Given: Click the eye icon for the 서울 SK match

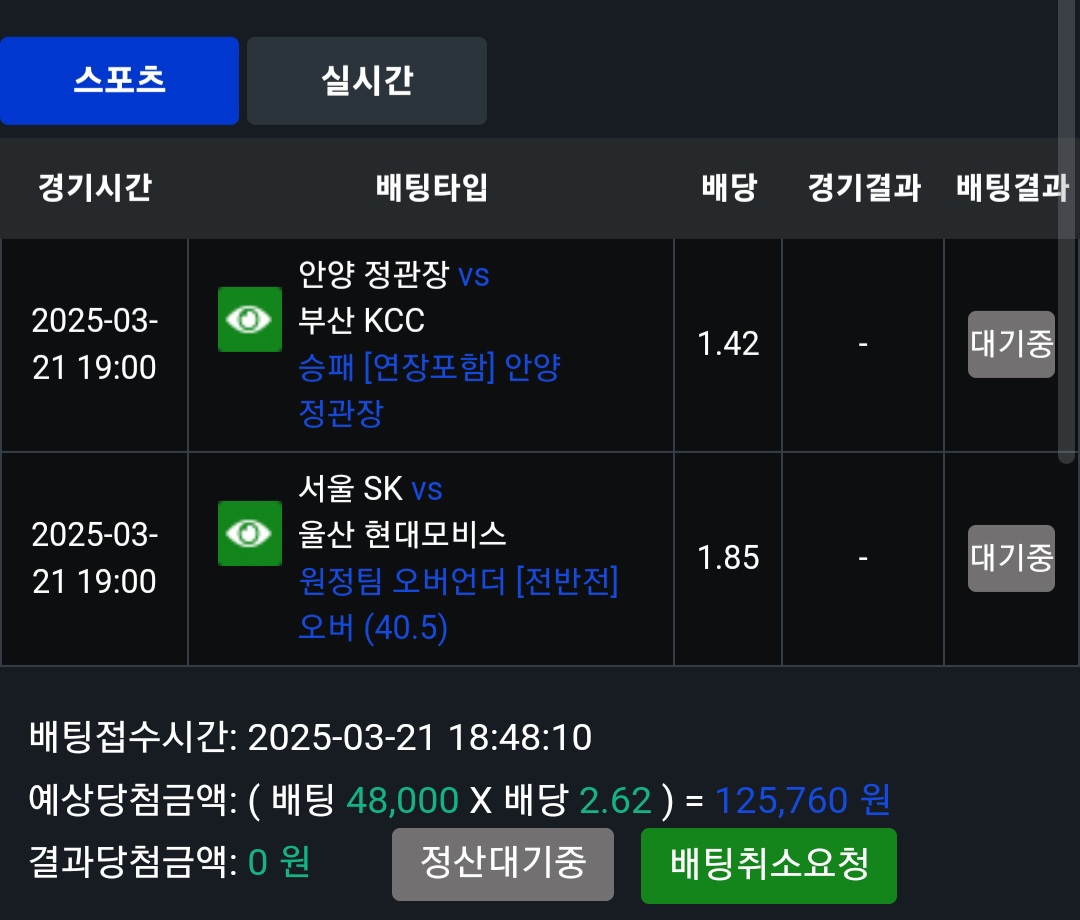Looking at the screenshot, I should (x=250, y=534).
